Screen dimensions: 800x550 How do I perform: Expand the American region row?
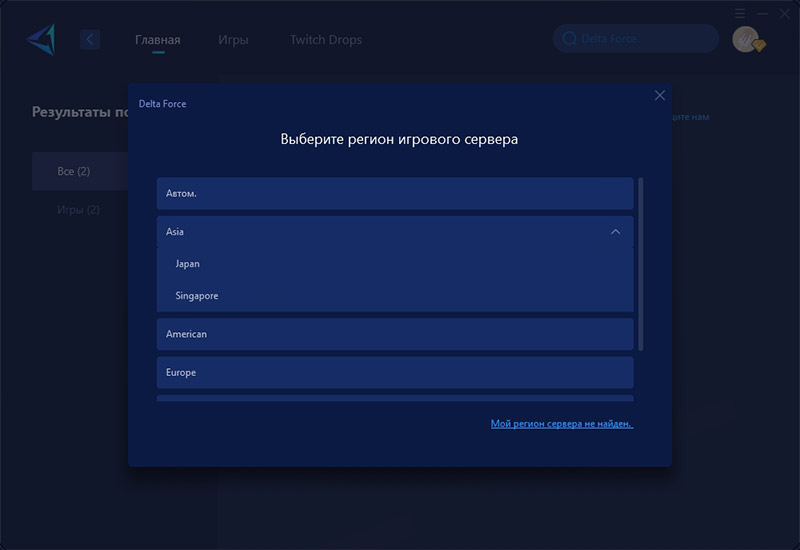pos(395,334)
